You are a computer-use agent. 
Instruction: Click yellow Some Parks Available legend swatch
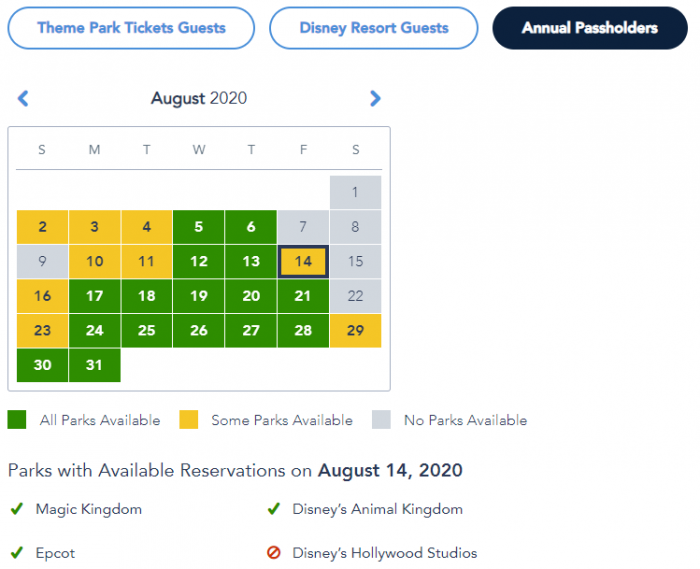[x=189, y=420]
